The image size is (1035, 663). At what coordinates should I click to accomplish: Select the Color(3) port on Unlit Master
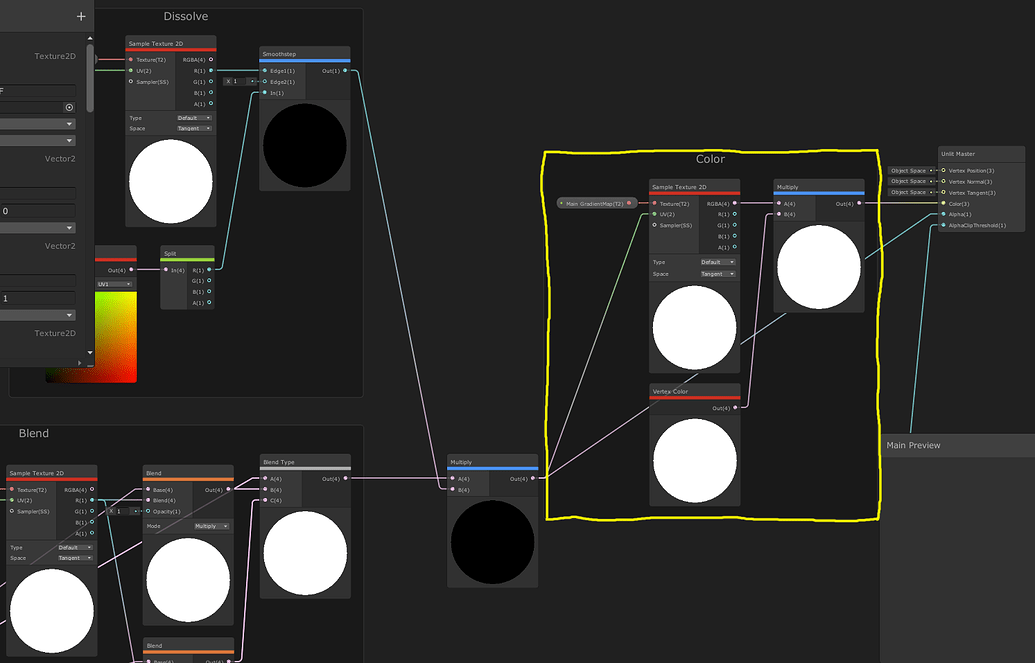click(x=943, y=203)
